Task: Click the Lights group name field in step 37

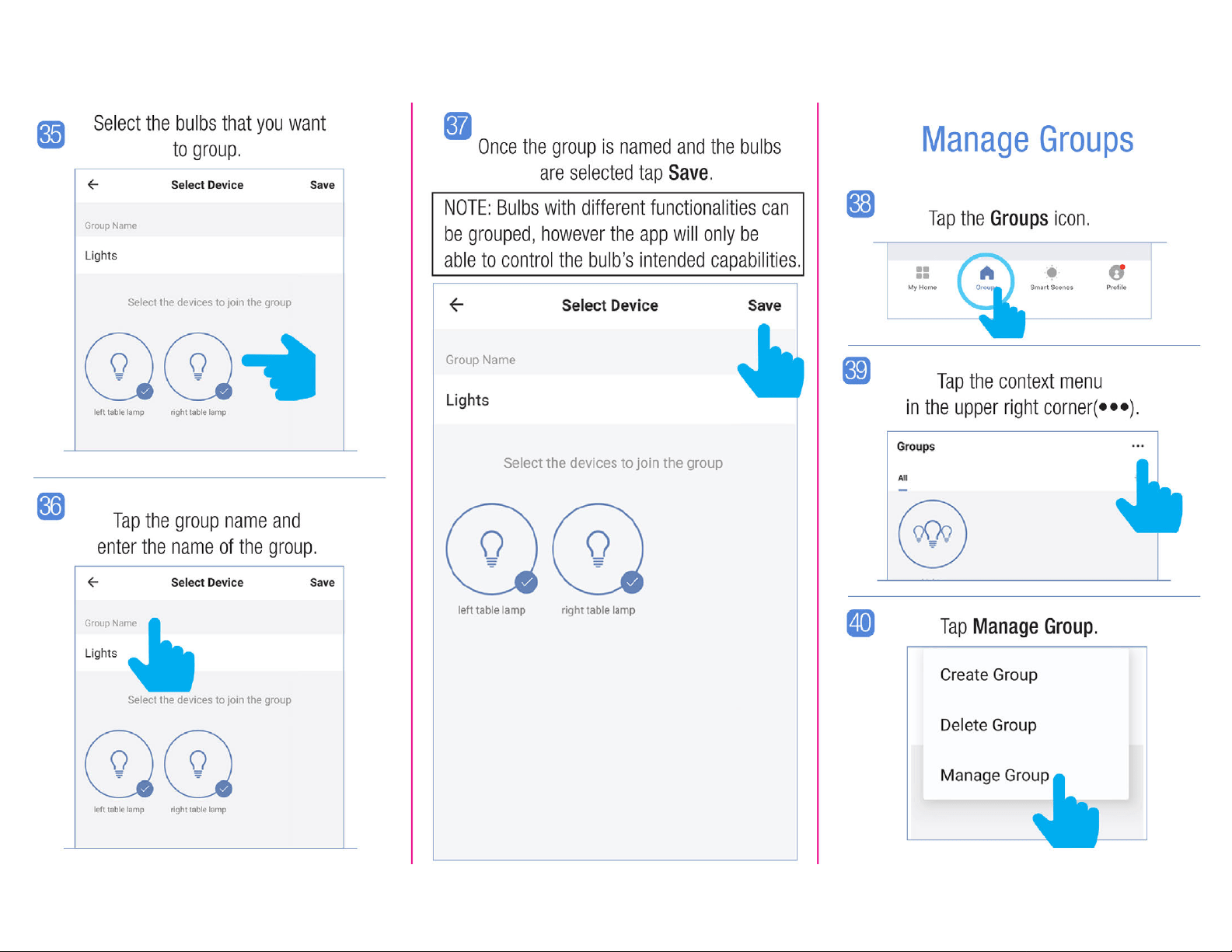Action: [615, 399]
